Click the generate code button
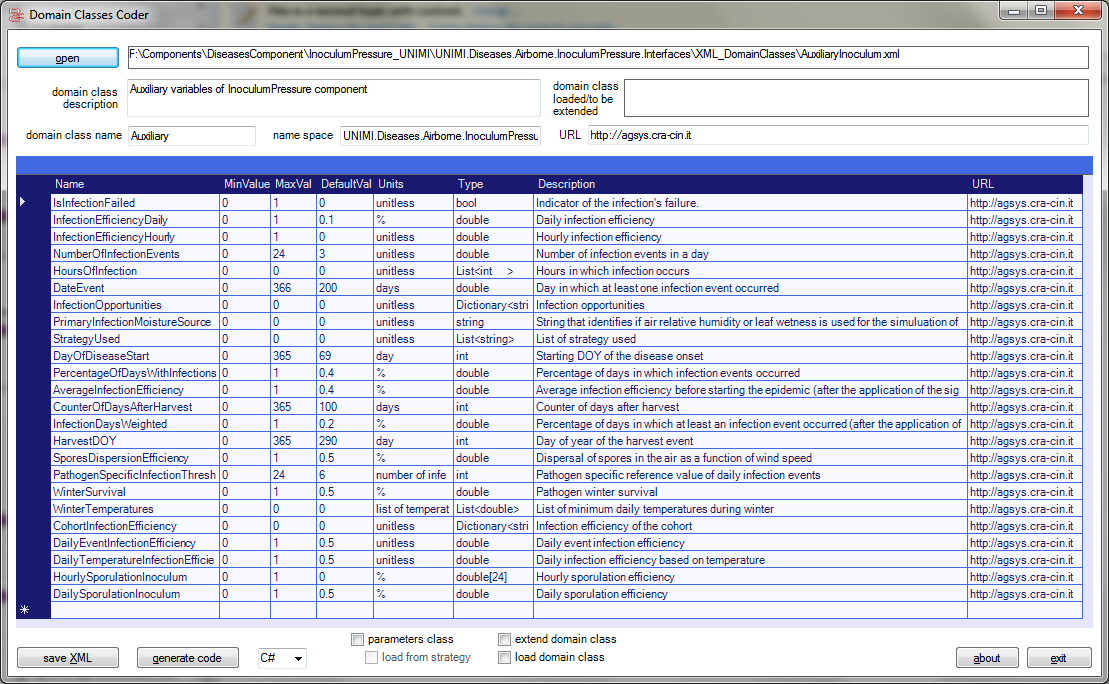 [x=187, y=658]
